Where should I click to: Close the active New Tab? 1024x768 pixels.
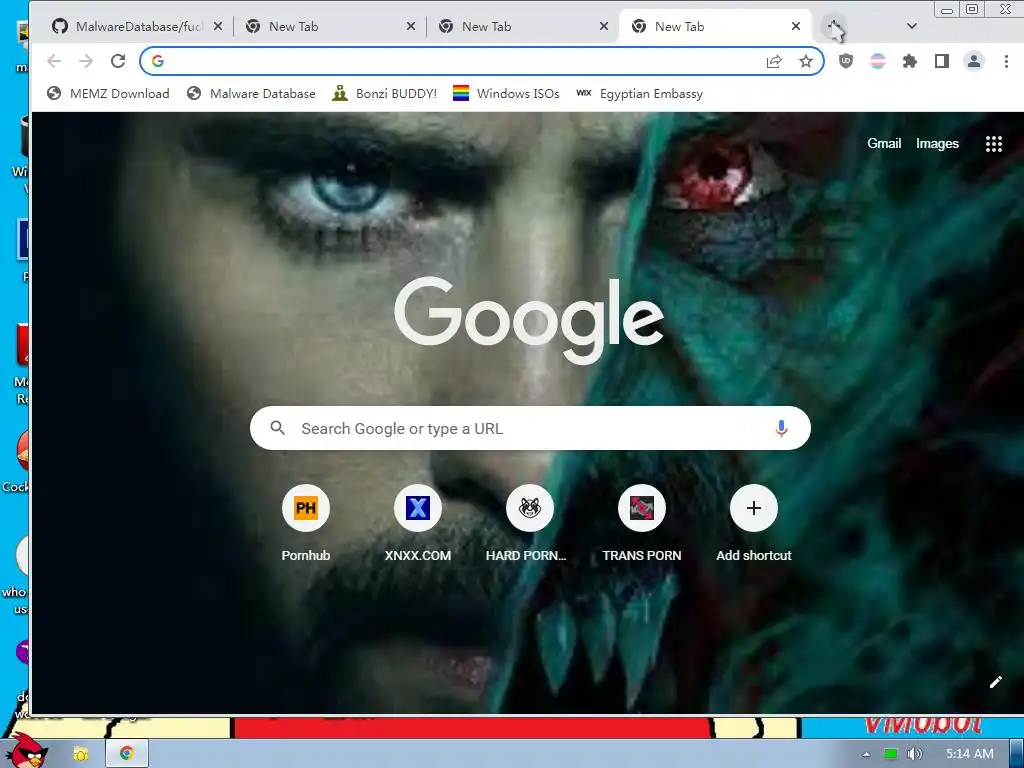point(796,26)
